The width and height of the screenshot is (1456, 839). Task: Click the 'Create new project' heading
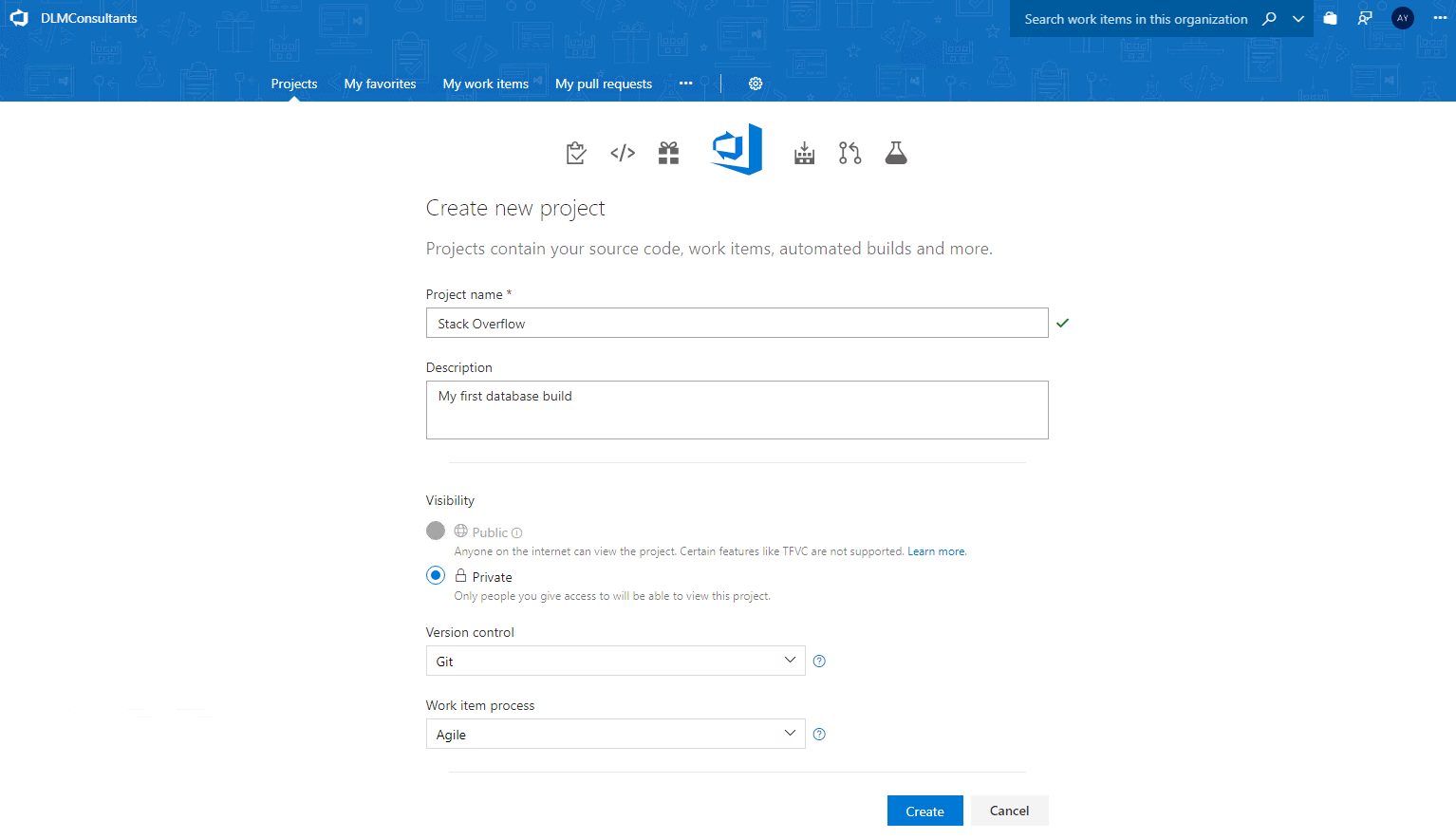tap(515, 208)
